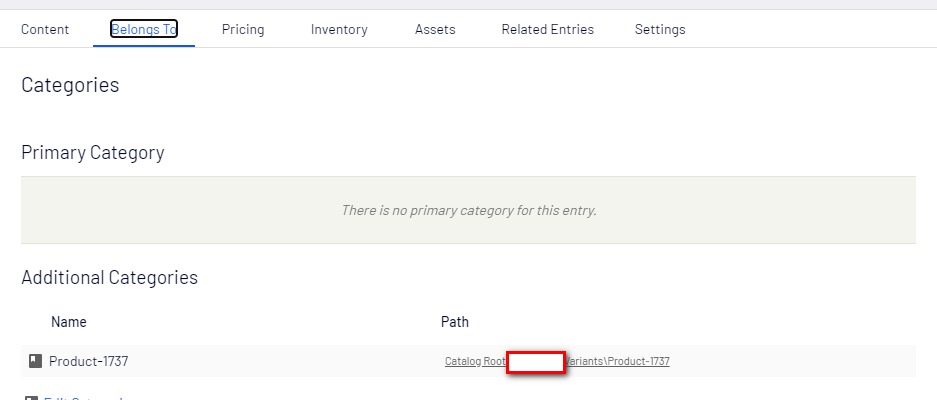
Task: Open the Content tab
Action: 45,29
